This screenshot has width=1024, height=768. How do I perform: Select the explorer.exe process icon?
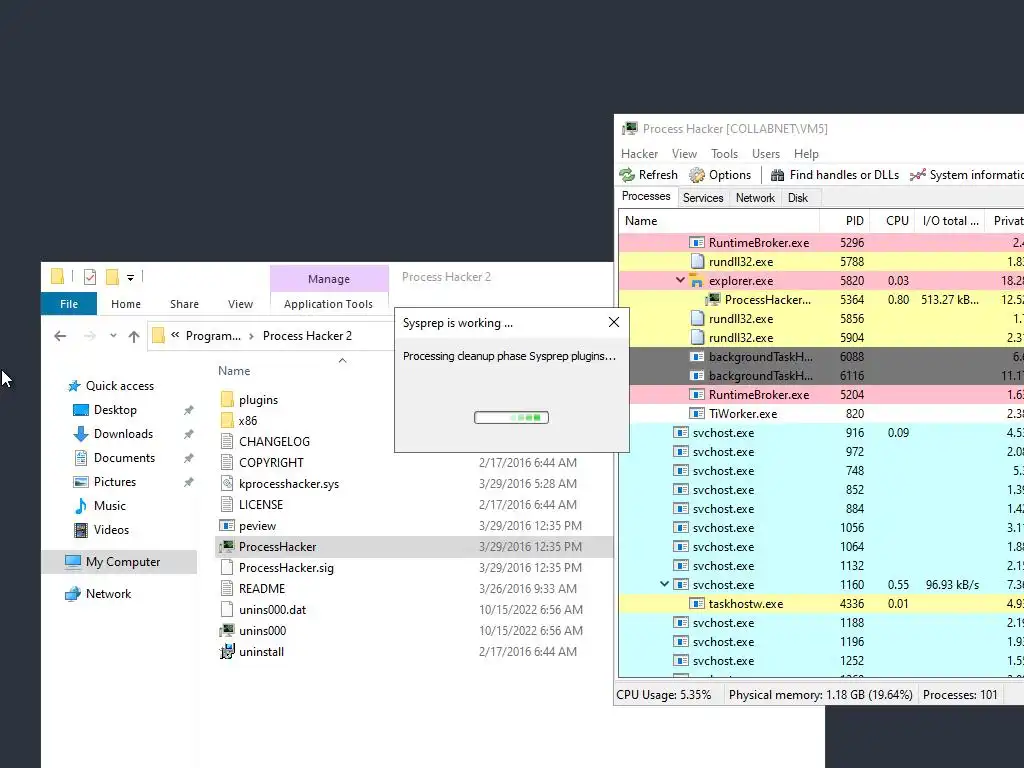tap(696, 281)
